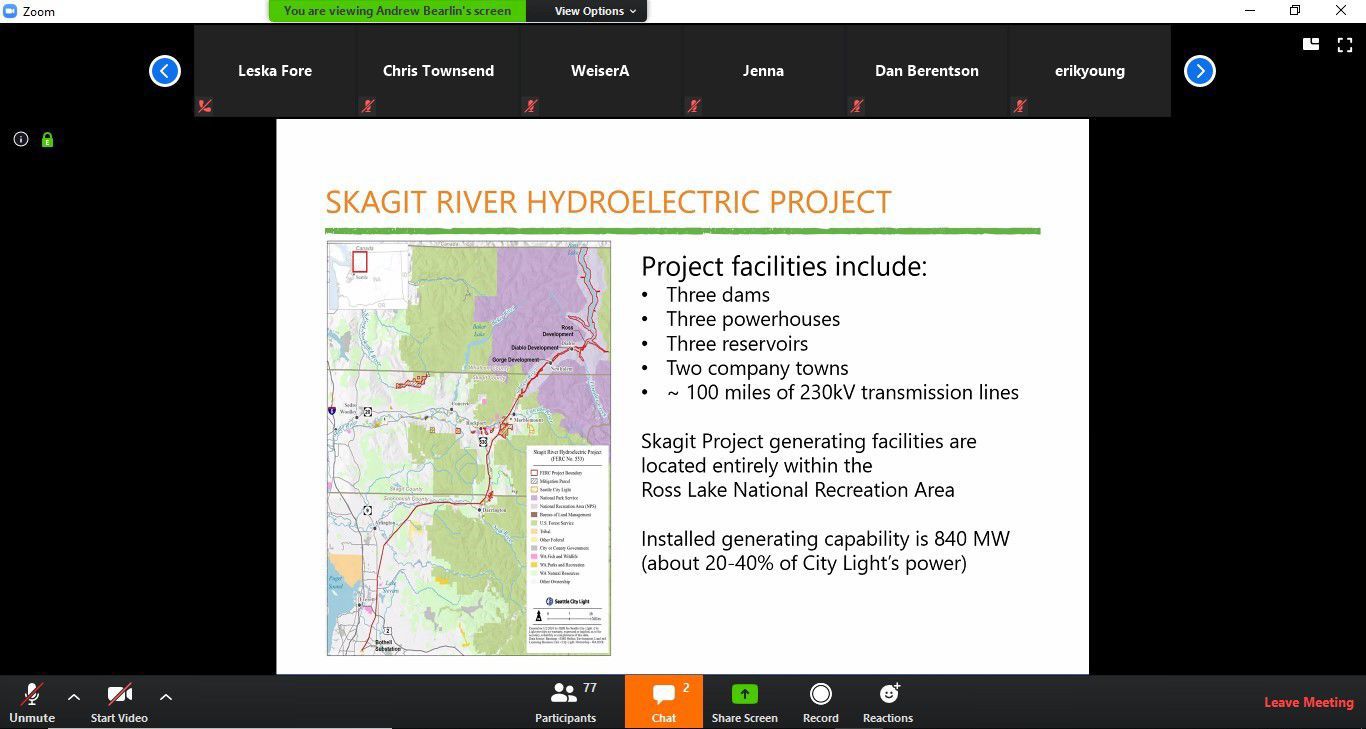
Task: Select Jenna participant tile
Action: point(763,71)
